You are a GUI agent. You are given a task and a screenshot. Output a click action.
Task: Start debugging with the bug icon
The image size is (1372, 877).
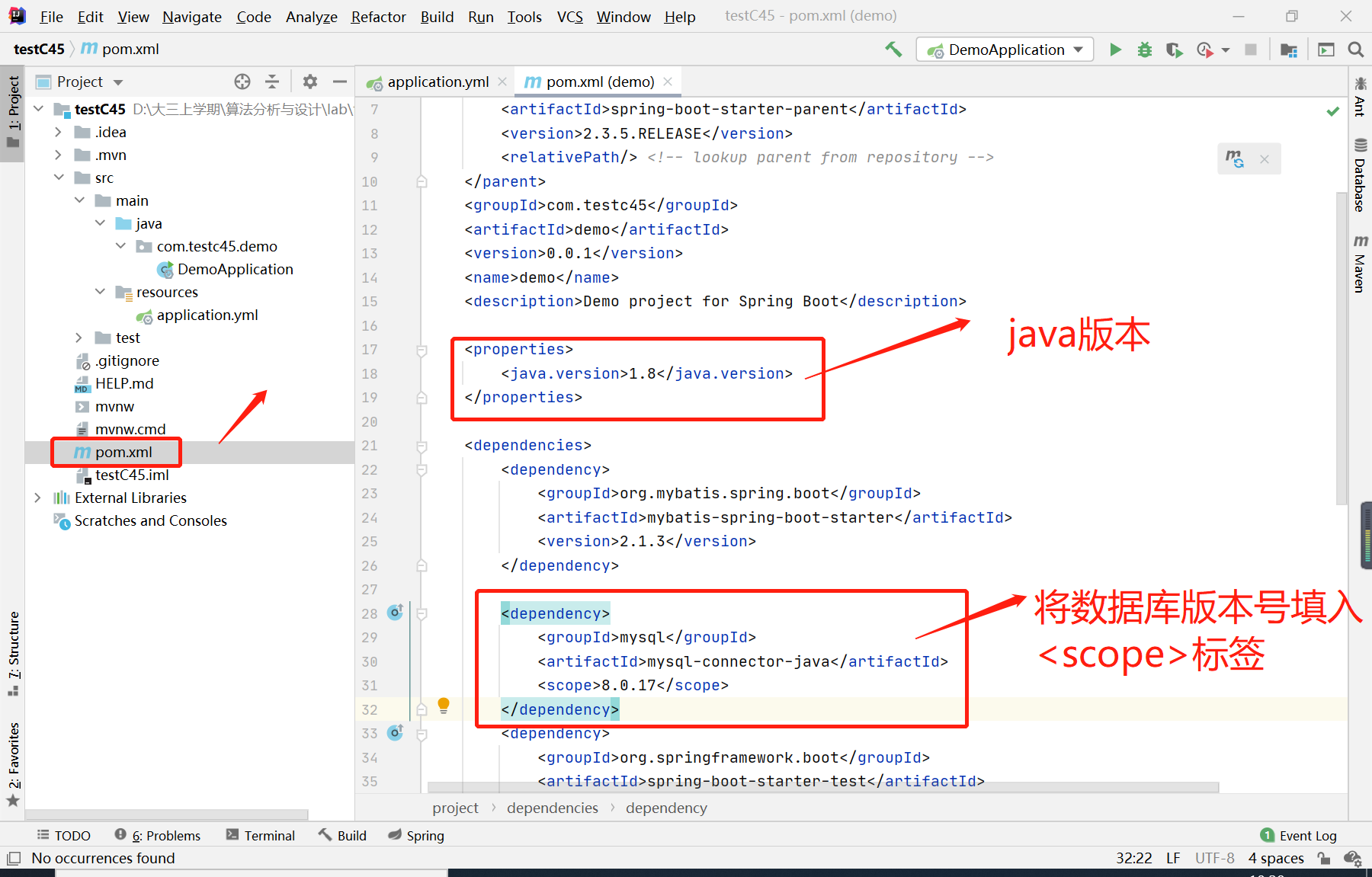[x=1144, y=49]
